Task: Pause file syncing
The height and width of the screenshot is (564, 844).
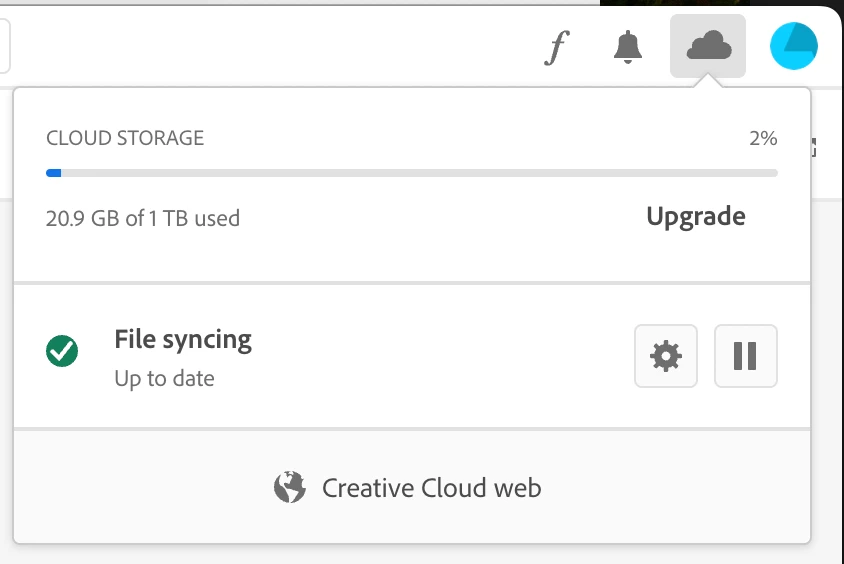Action: tap(745, 355)
